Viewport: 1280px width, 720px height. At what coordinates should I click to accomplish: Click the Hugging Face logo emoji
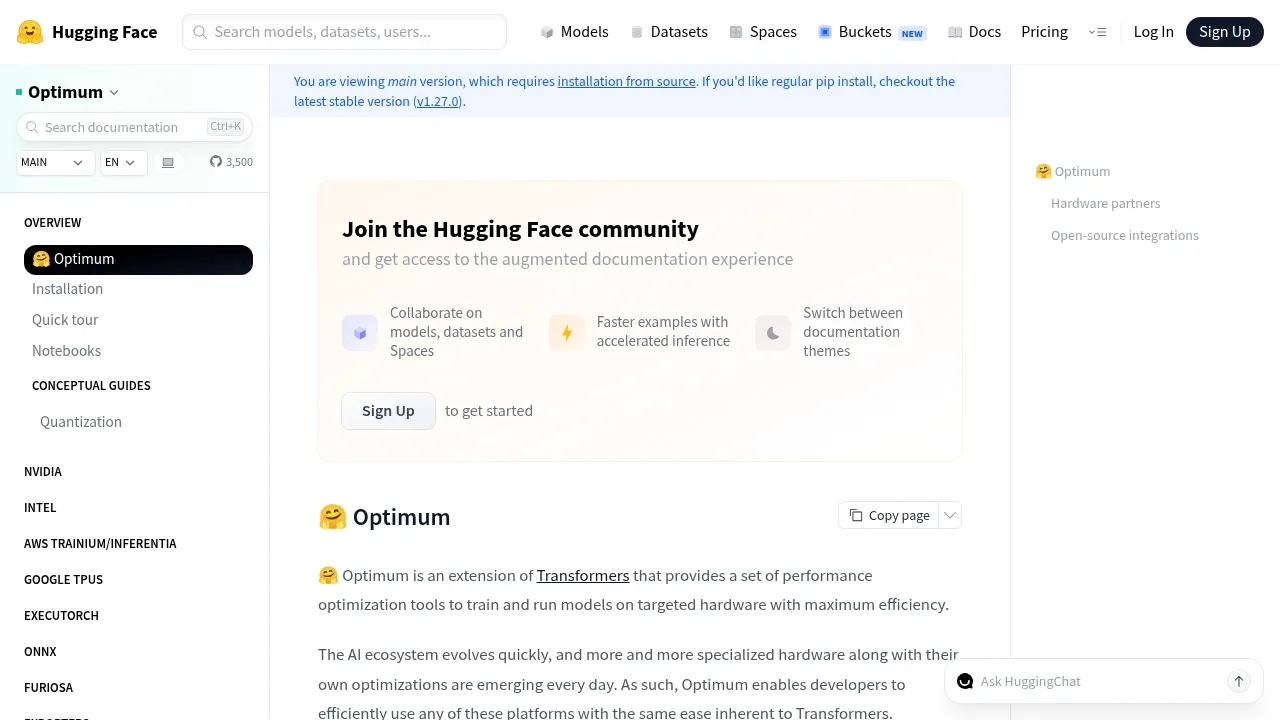30,32
